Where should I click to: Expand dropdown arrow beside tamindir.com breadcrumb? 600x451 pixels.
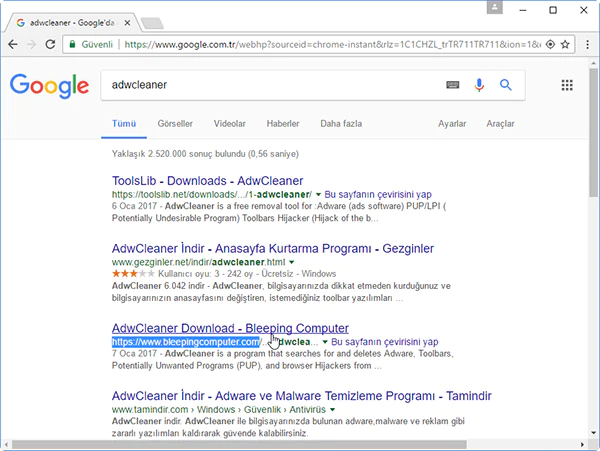[333, 409]
